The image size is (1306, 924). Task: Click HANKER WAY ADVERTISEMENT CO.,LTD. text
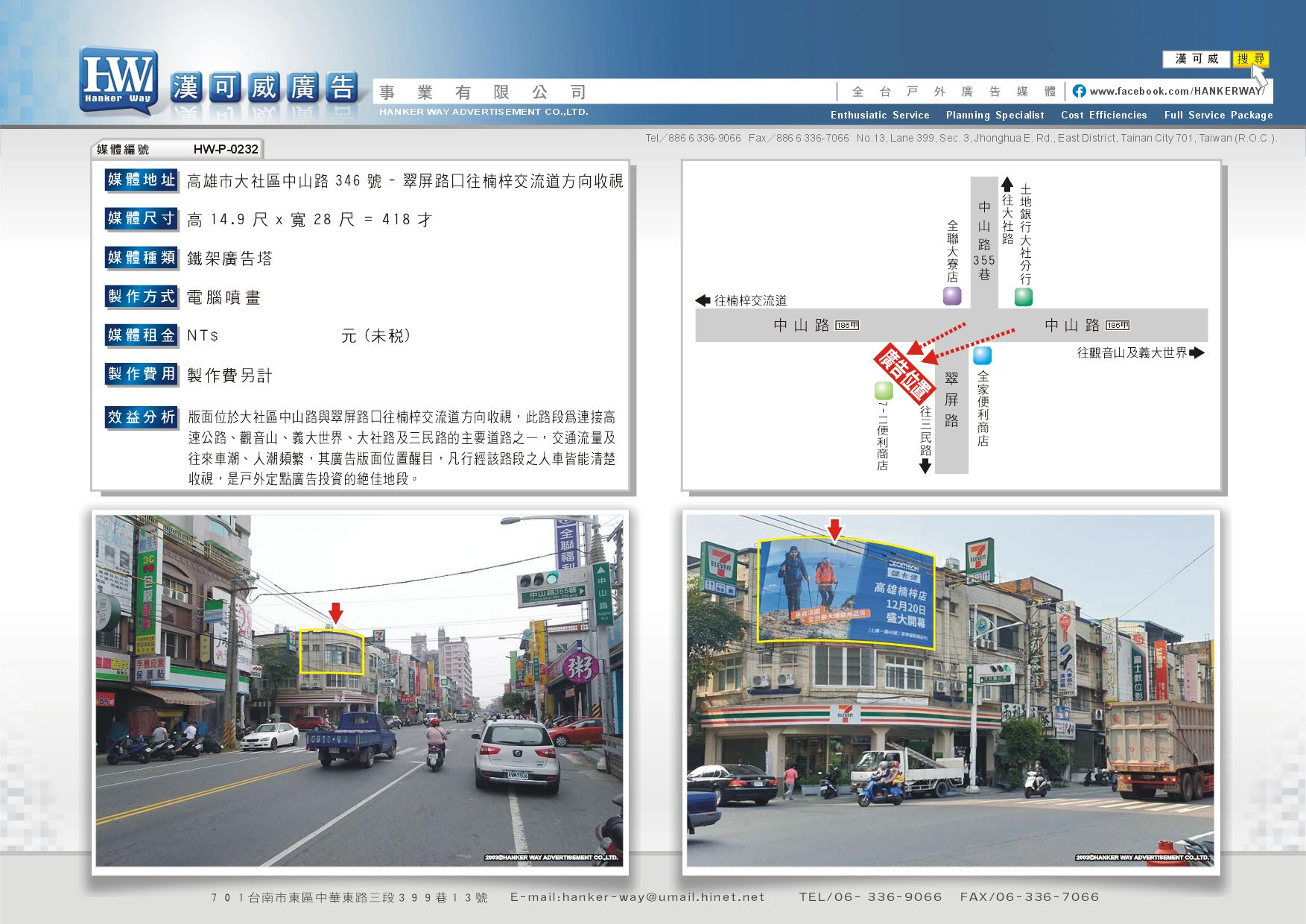click(x=484, y=112)
